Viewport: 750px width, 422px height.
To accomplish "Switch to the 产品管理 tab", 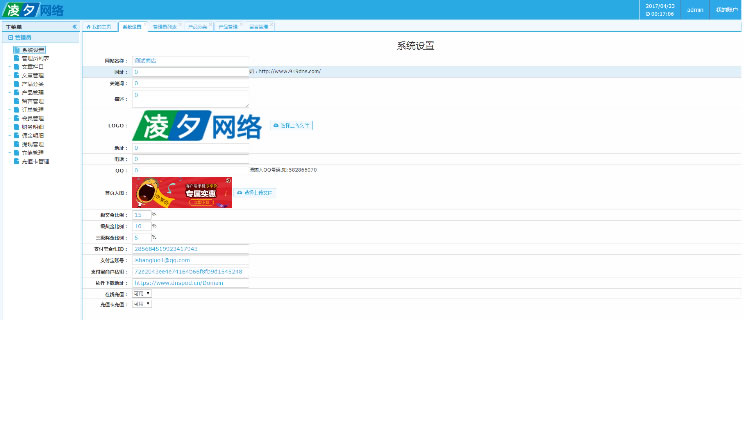I will point(228,27).
